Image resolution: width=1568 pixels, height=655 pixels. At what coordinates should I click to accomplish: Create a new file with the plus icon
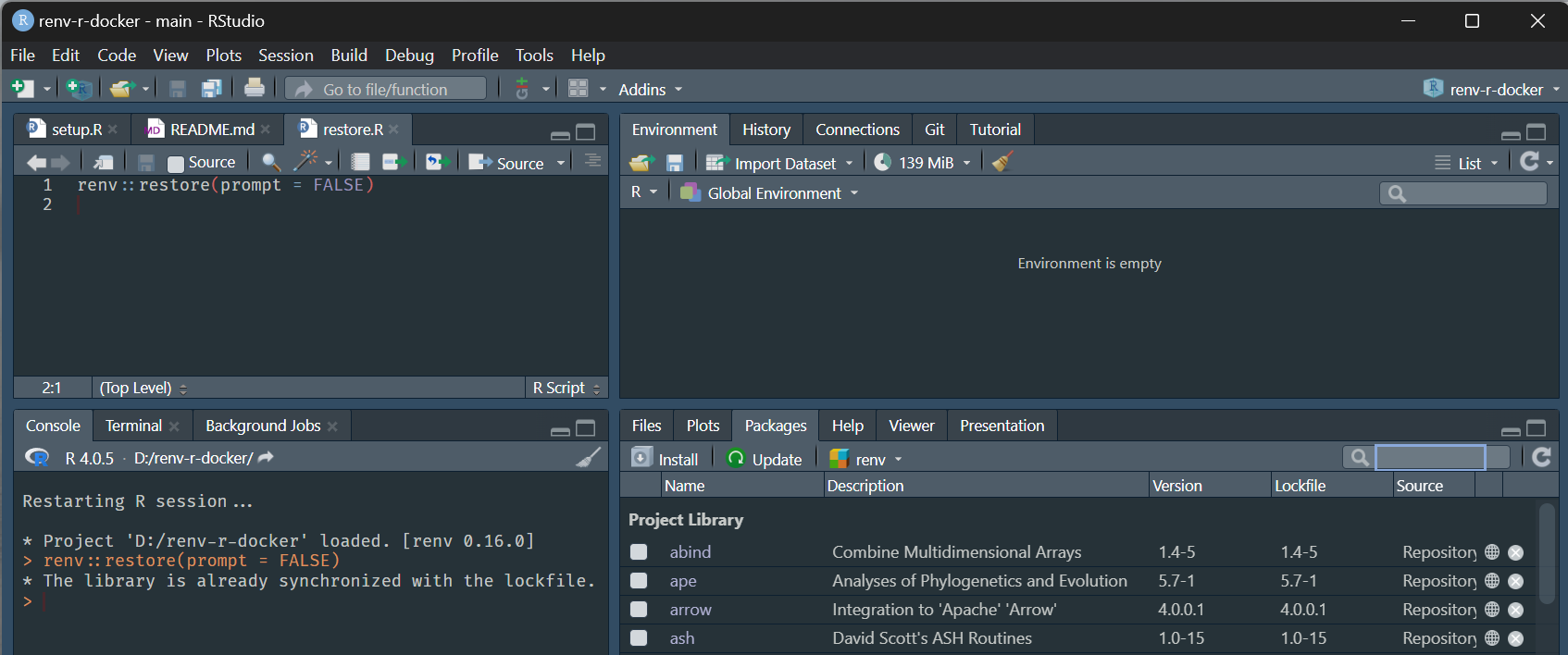pos(22,89)
